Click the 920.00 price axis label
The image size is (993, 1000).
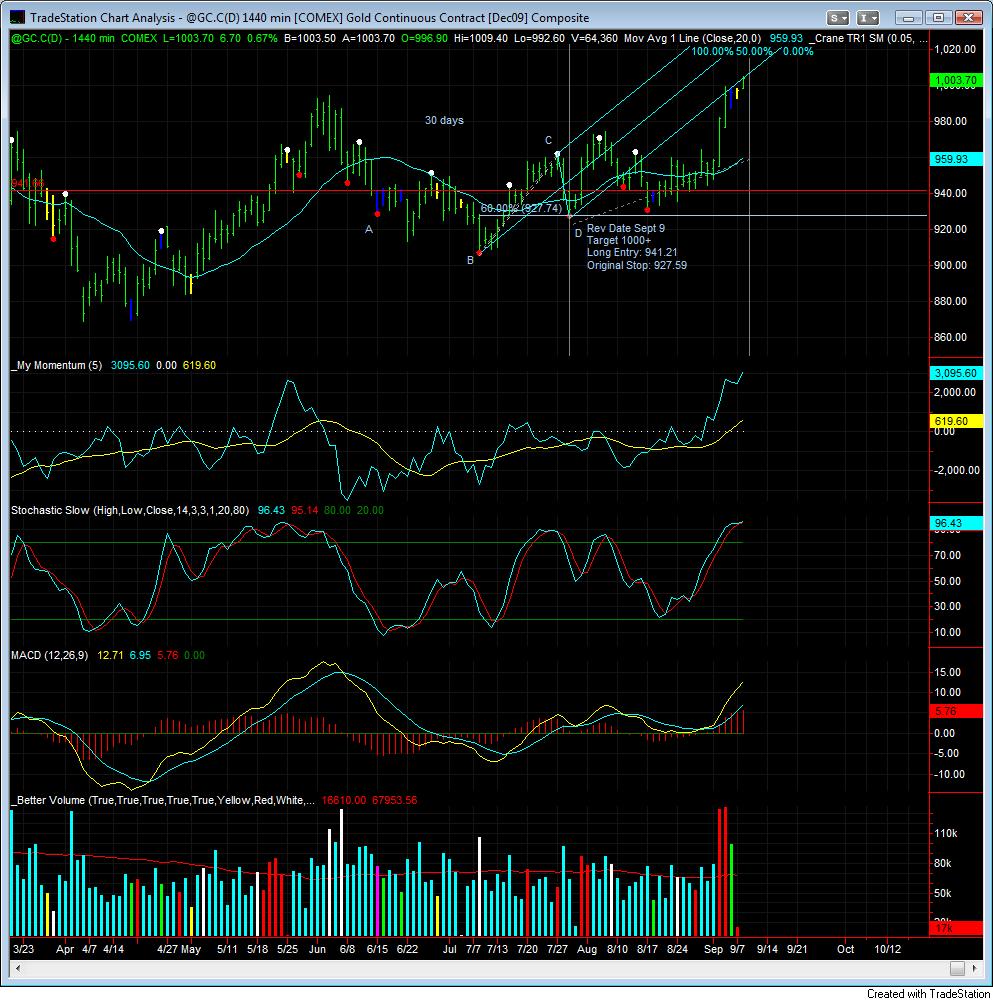(950, 229)
